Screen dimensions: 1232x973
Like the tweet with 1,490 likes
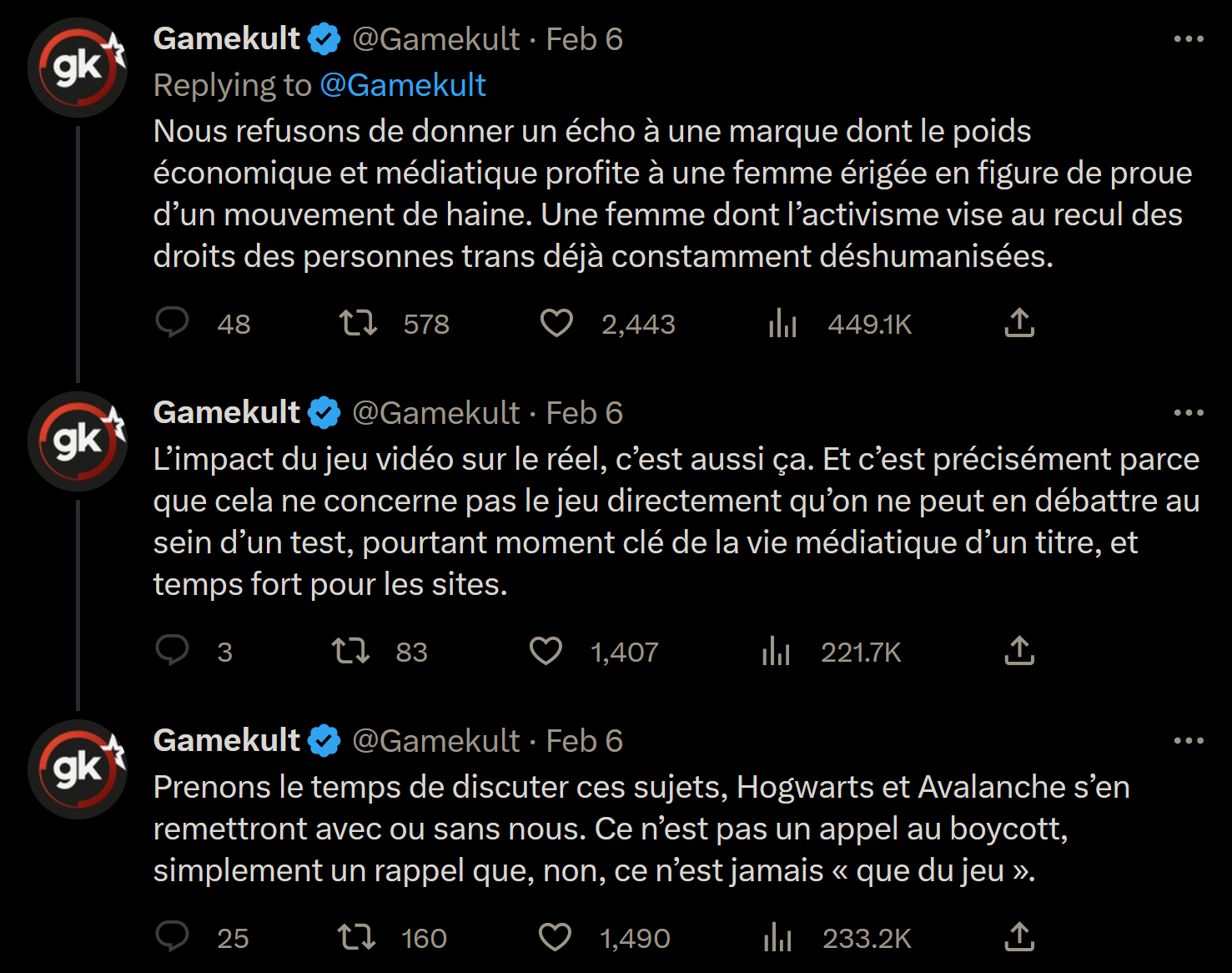(x=555, y=937)
